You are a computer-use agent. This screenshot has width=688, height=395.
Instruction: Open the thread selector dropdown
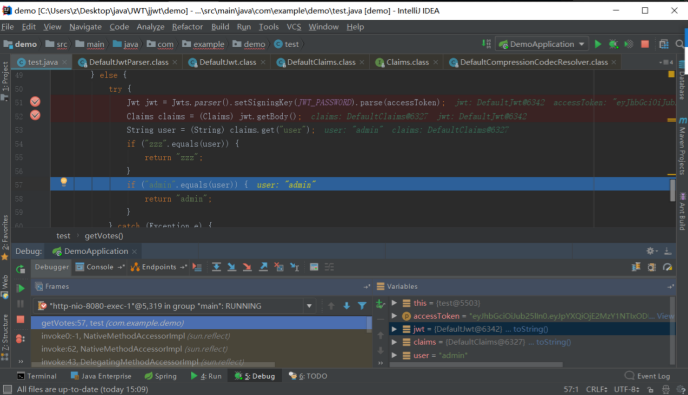coord(309,306)
